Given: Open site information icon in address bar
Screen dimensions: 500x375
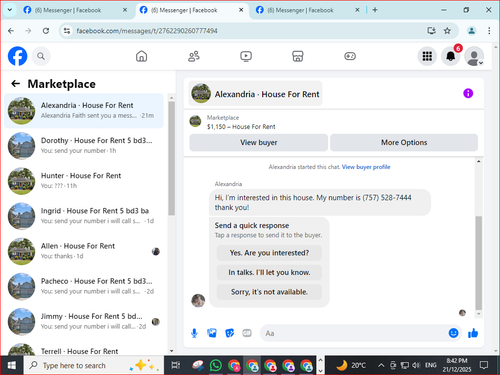Looking at the screenshot, I should [x=67, y=31].
